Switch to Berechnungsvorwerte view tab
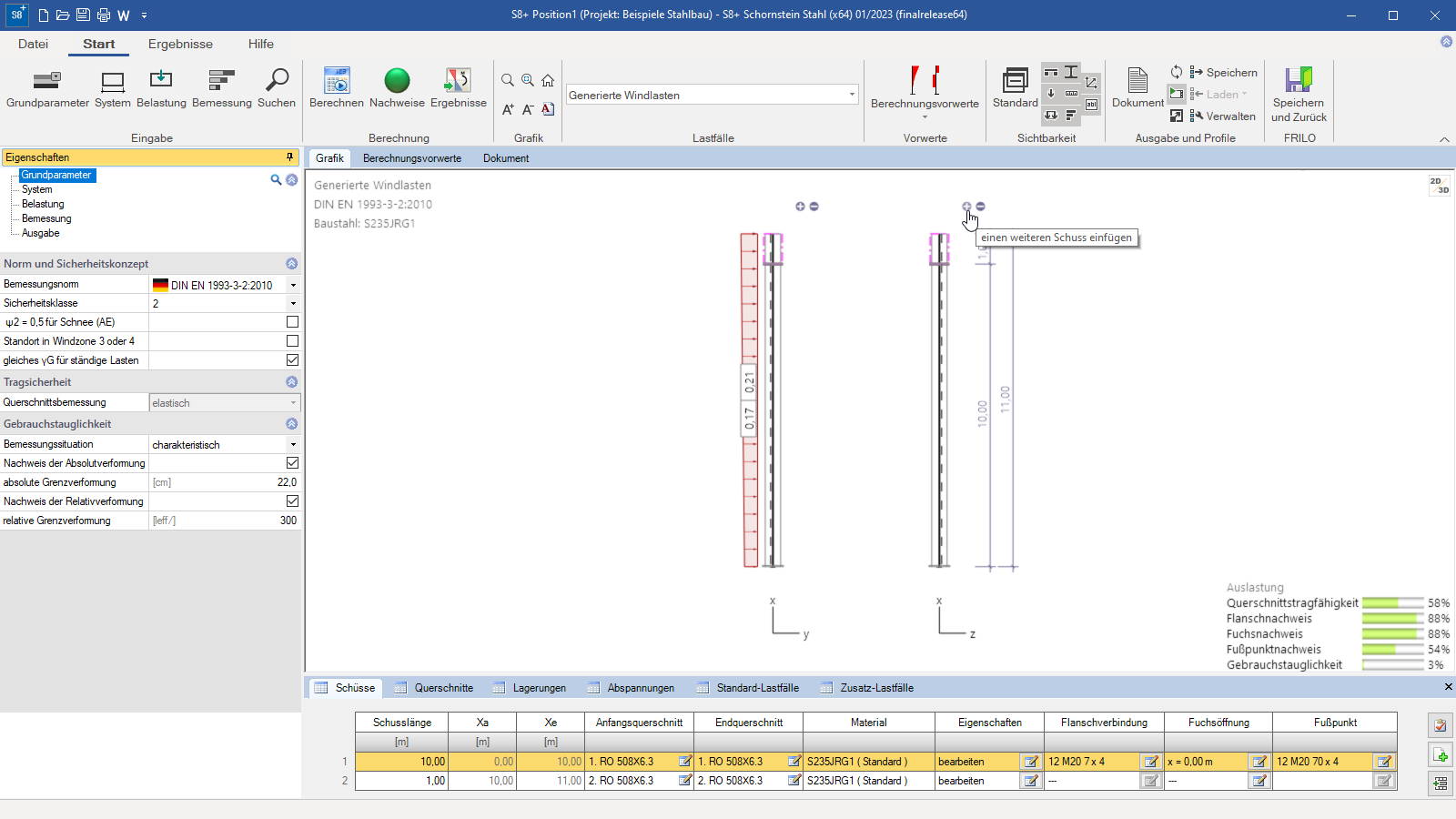This screenshot has width=1456, height=819. 412,158
